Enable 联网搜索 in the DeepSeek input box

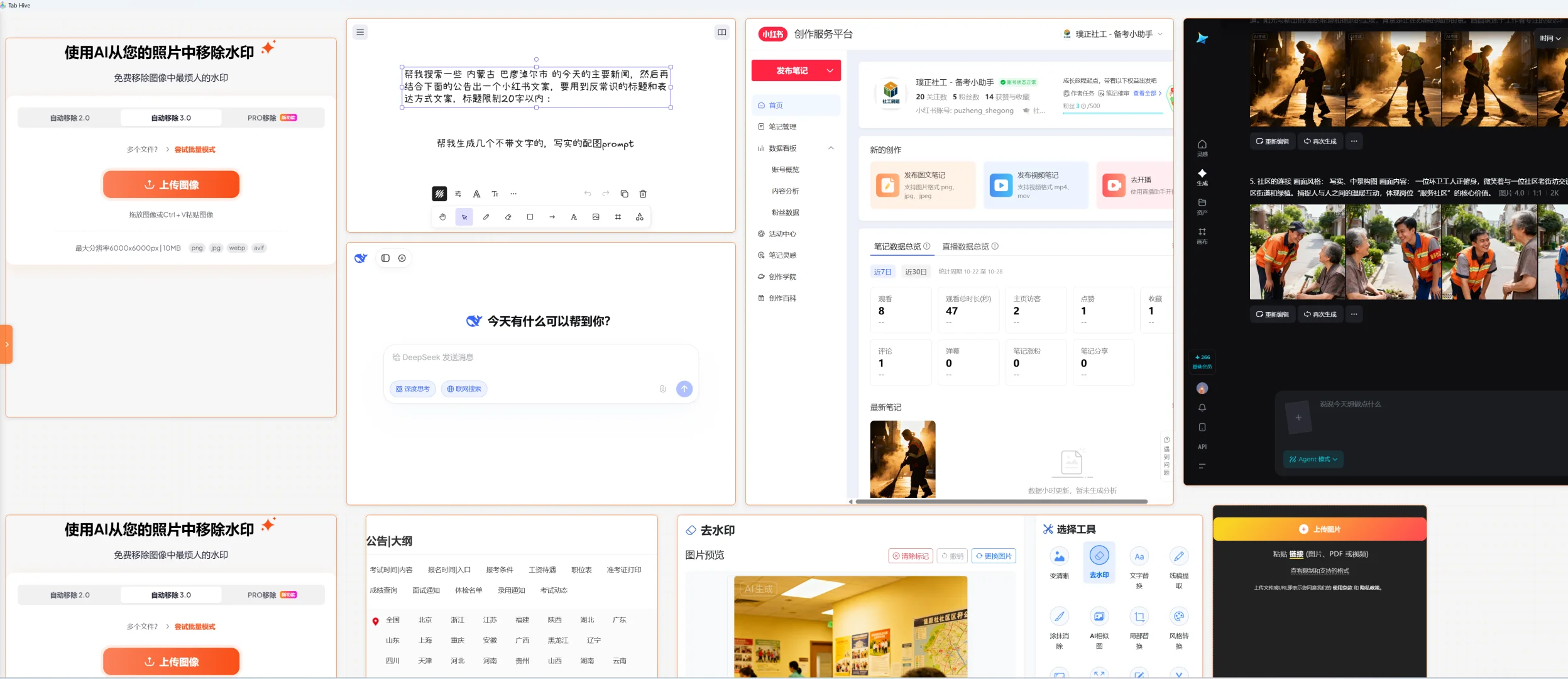[464, 389]
